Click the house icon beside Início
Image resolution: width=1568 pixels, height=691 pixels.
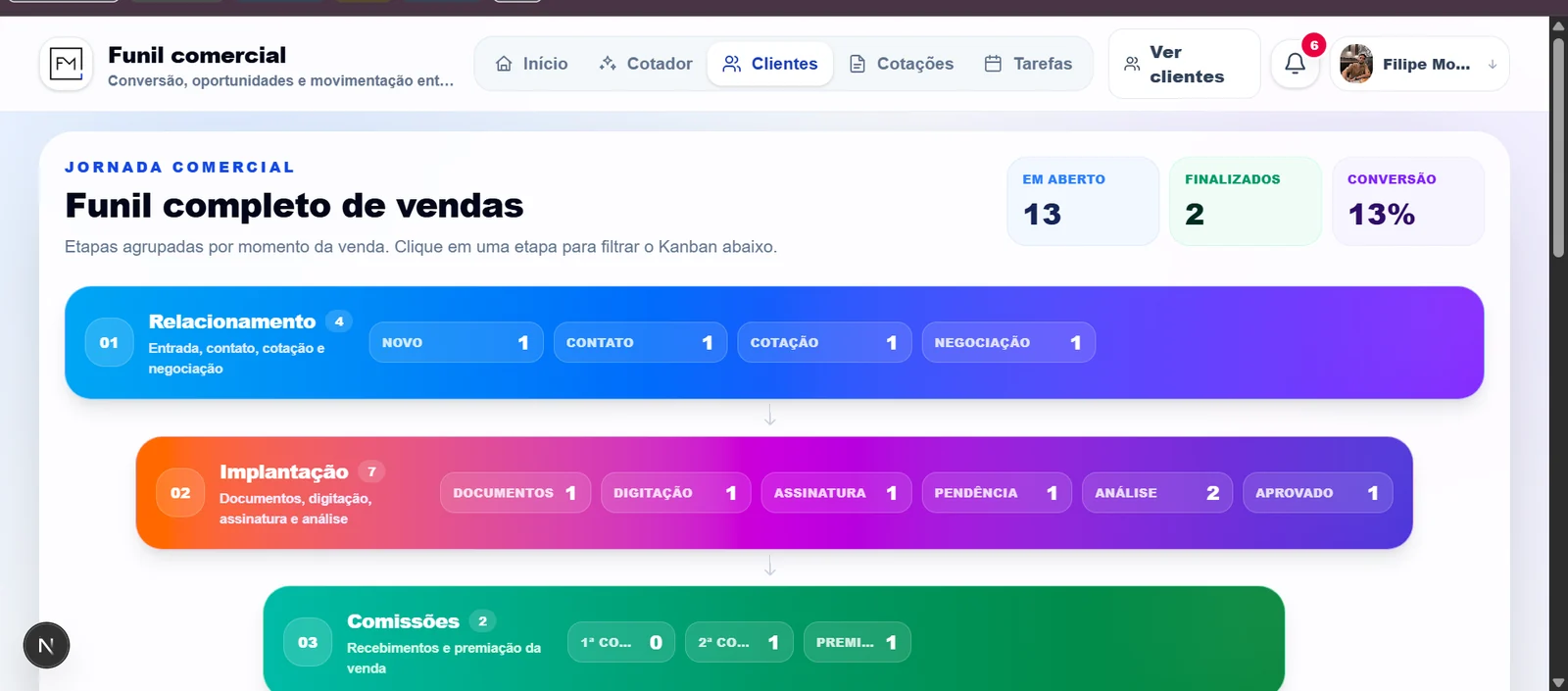(x=504, y=64)
